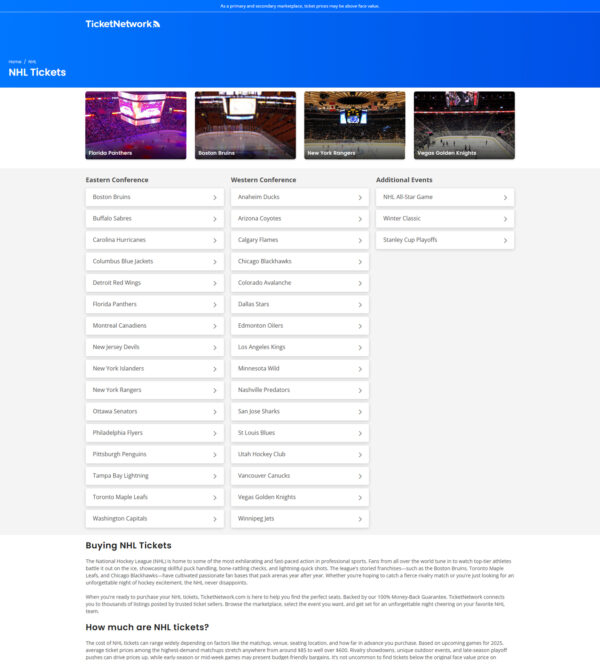600x667 pixels.
Task: Click chevron on Stanley Cup Playoffs row
Action: (x=506, y=240)
